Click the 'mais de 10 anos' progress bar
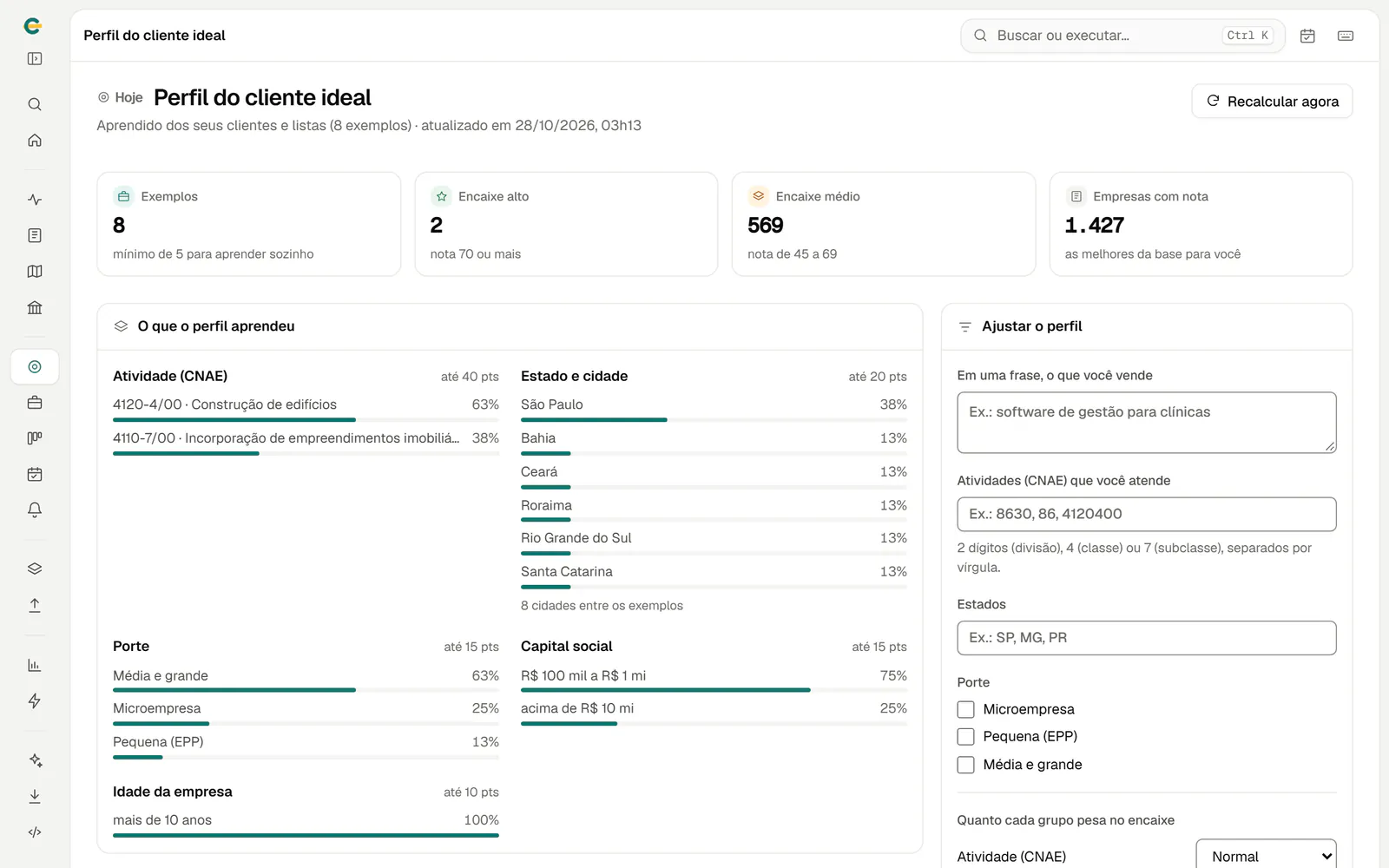1389x868 pixels. [x=306, y=835]
